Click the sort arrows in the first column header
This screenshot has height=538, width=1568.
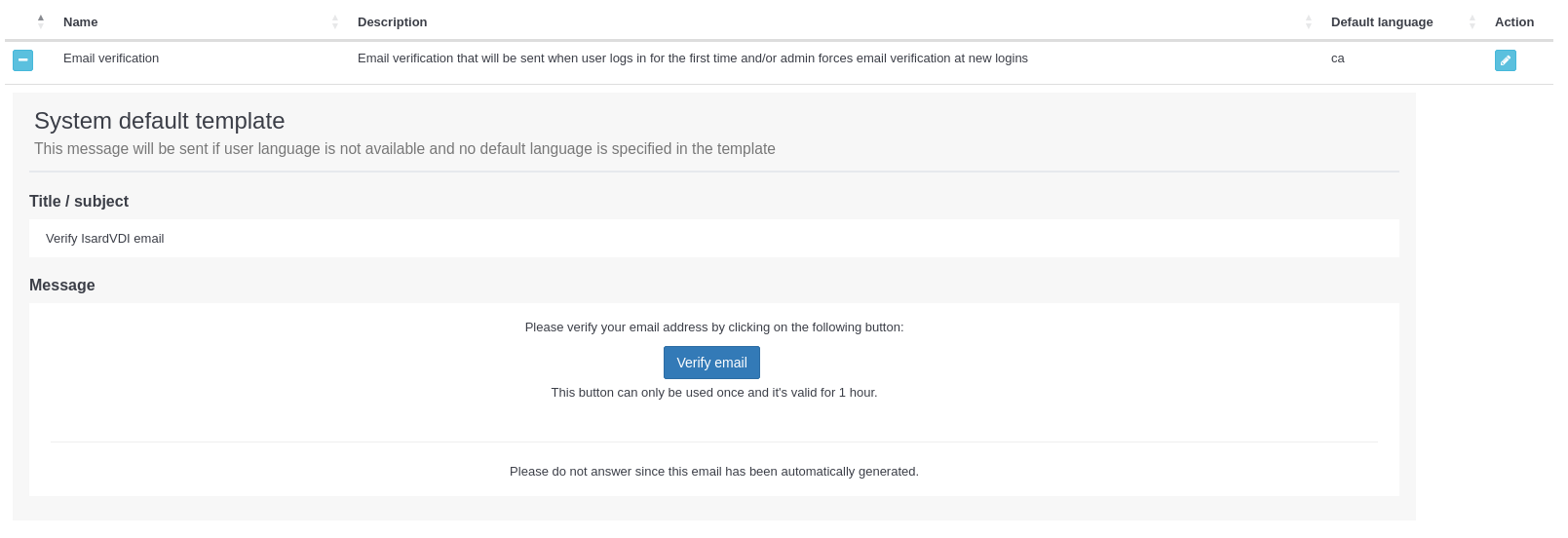pyautogui.click(x=41, y=21)
